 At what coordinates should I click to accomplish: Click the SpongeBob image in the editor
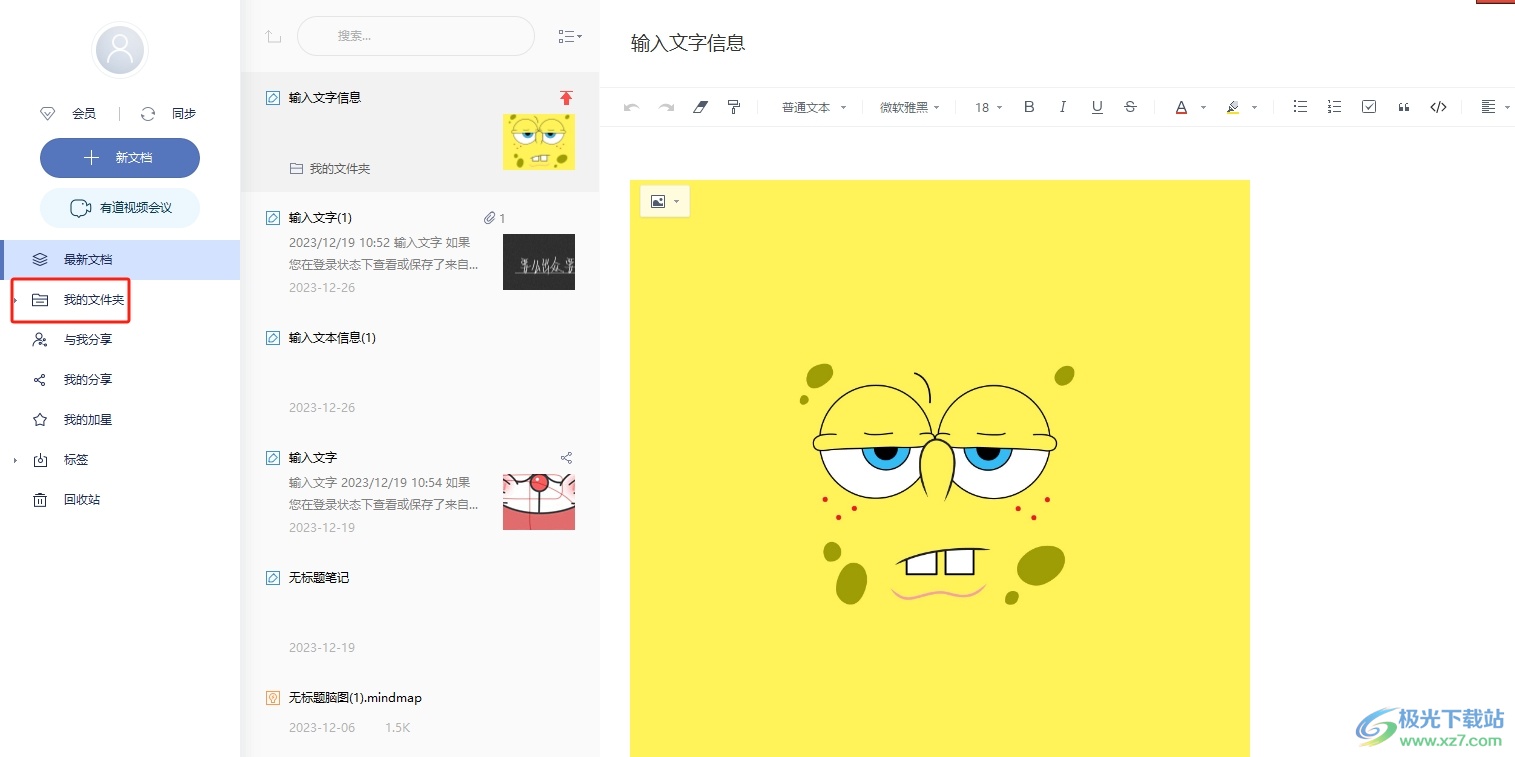point(940,468)
